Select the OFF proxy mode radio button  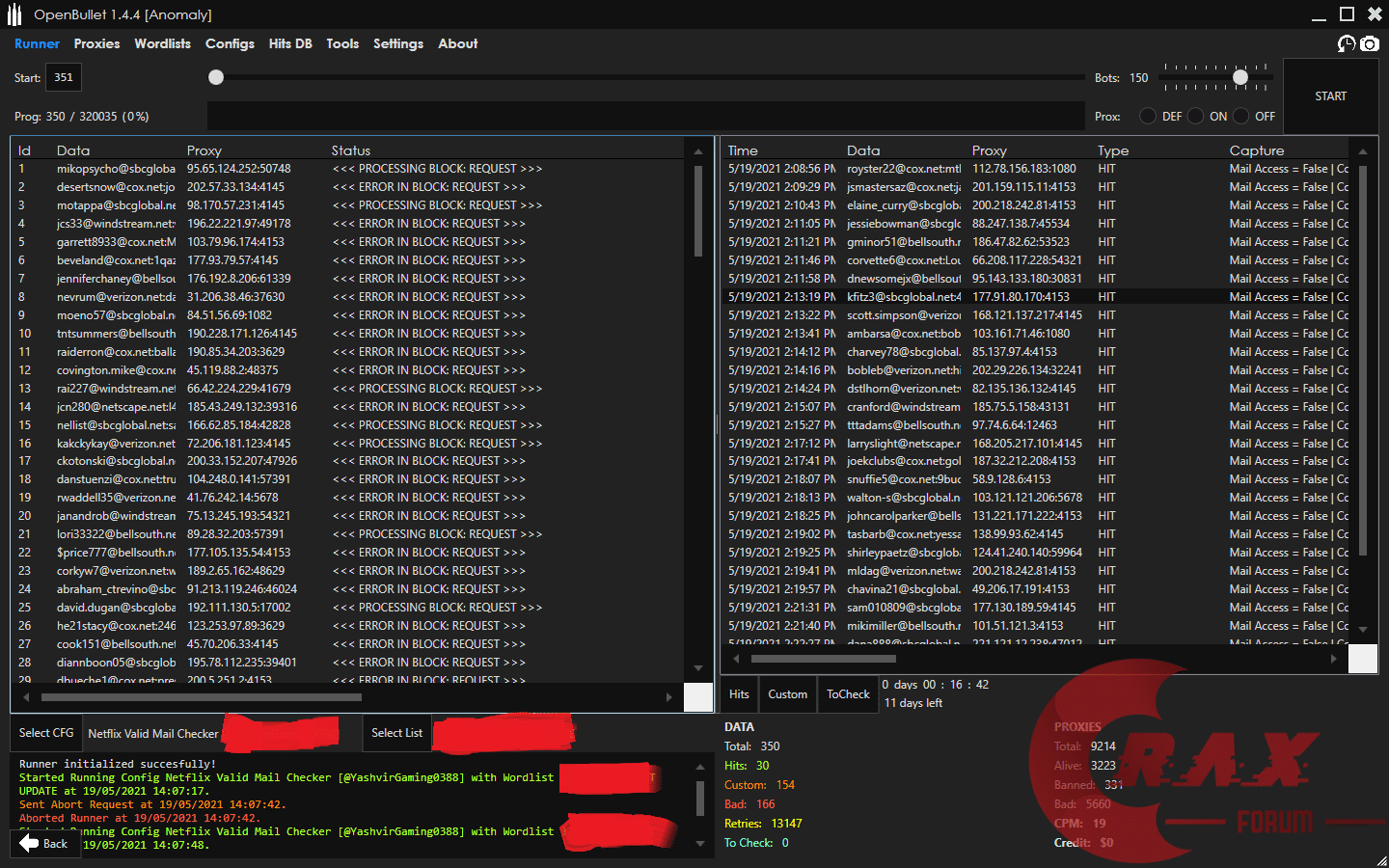coord(1240,116)
